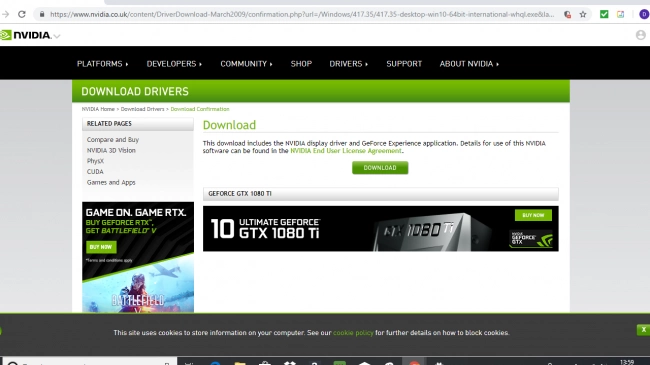Expand the Drivers menu

[349, 64]
